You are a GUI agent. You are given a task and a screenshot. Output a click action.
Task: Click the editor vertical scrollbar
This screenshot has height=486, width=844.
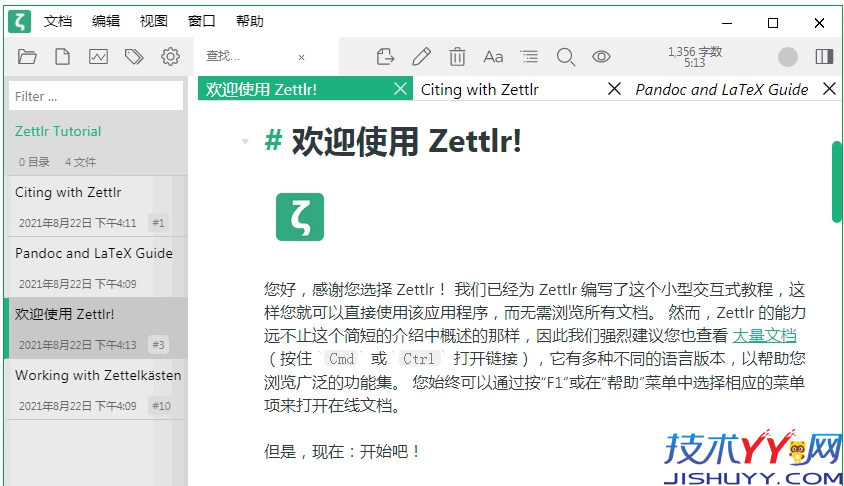tap(836, 182)
